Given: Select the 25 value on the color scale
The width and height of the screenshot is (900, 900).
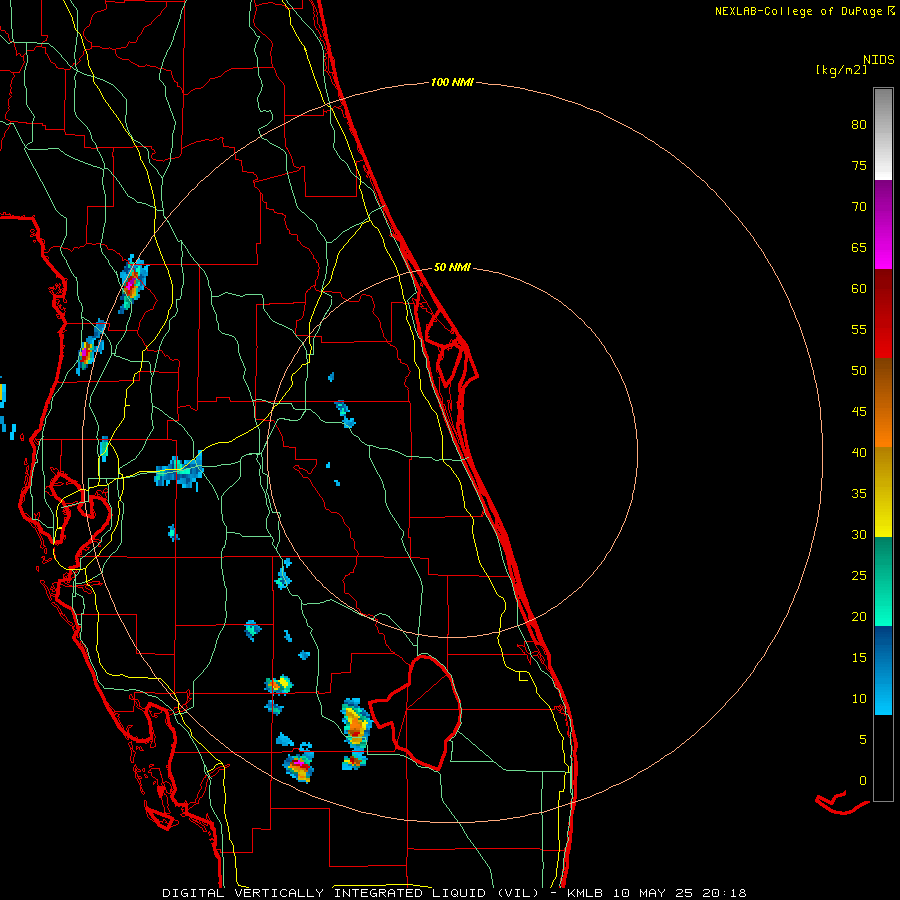Looking at the screenshot, I should click(859, 575).
